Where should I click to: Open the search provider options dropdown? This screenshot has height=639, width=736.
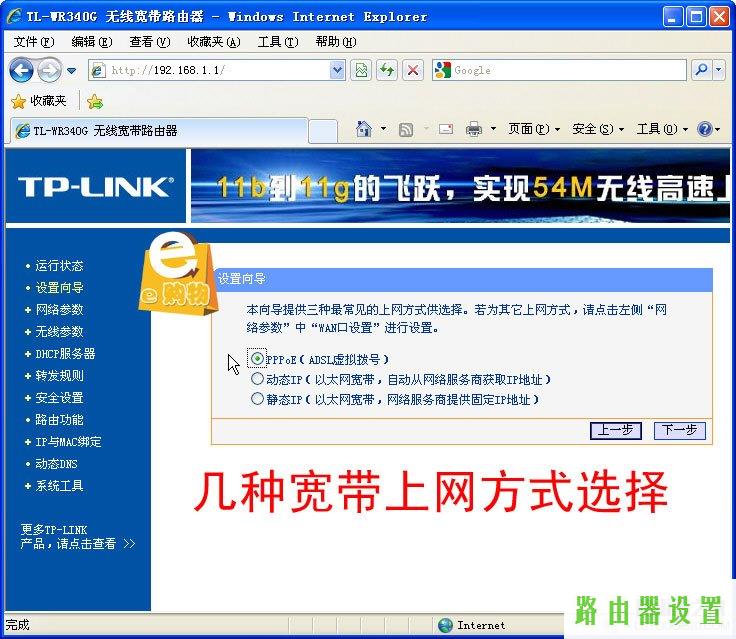(719, 70)
